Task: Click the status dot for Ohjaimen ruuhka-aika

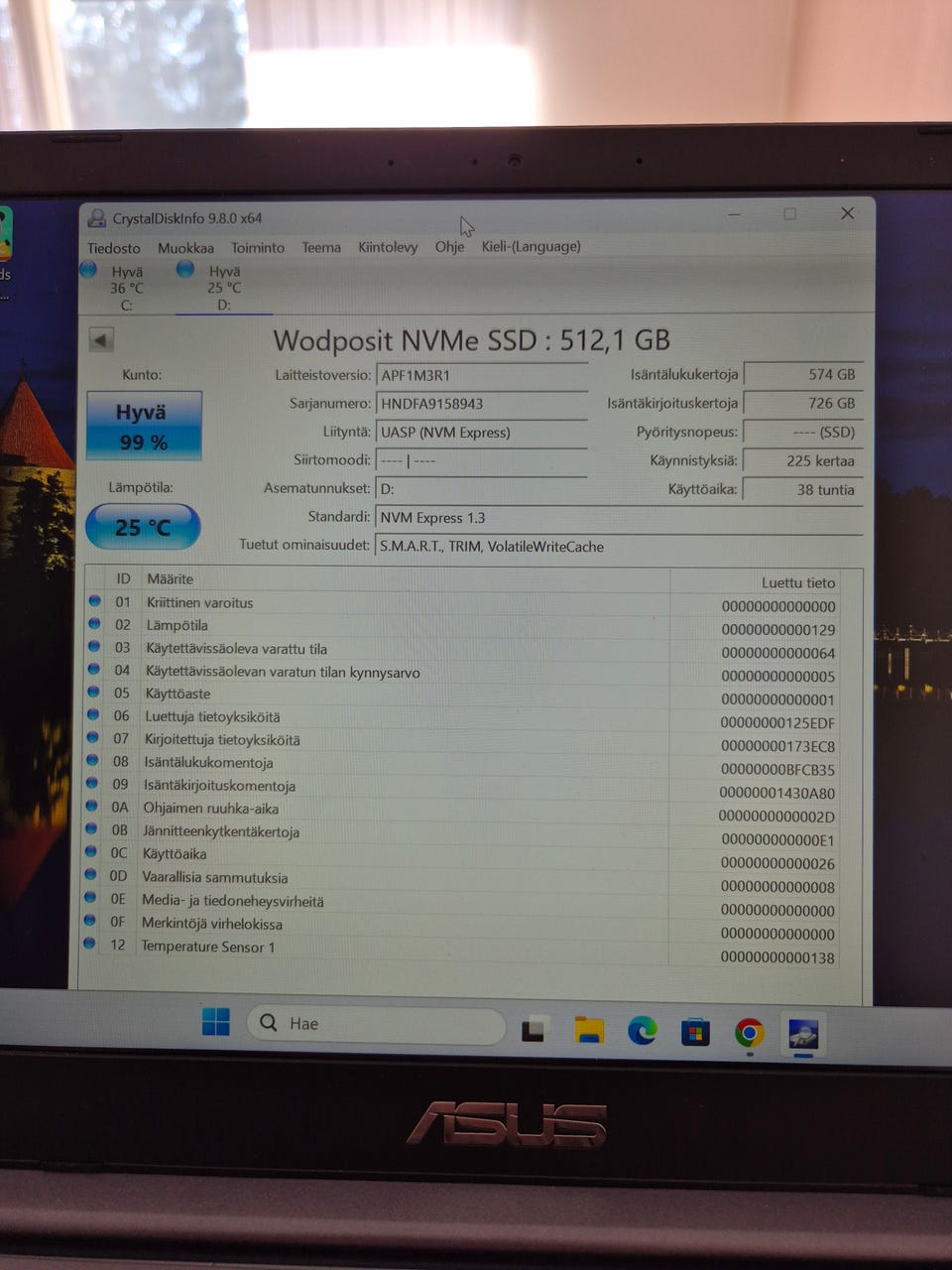Action: point(91,806)
